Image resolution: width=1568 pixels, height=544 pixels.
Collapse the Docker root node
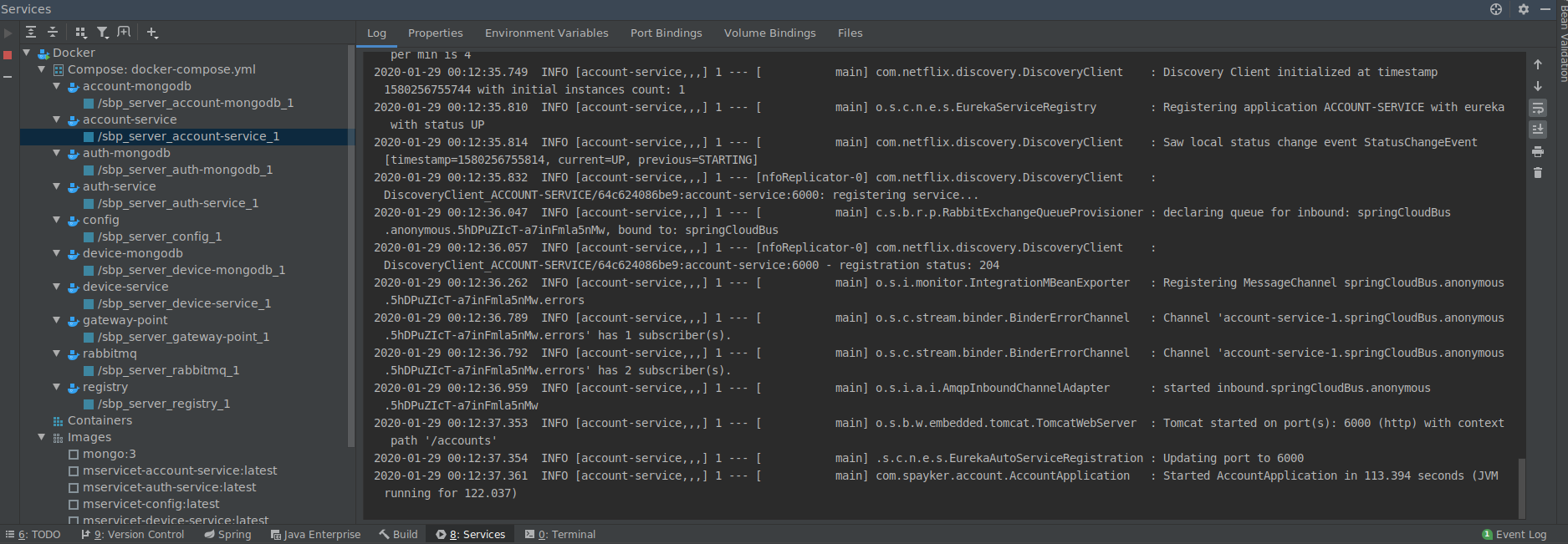click(27, 53)
